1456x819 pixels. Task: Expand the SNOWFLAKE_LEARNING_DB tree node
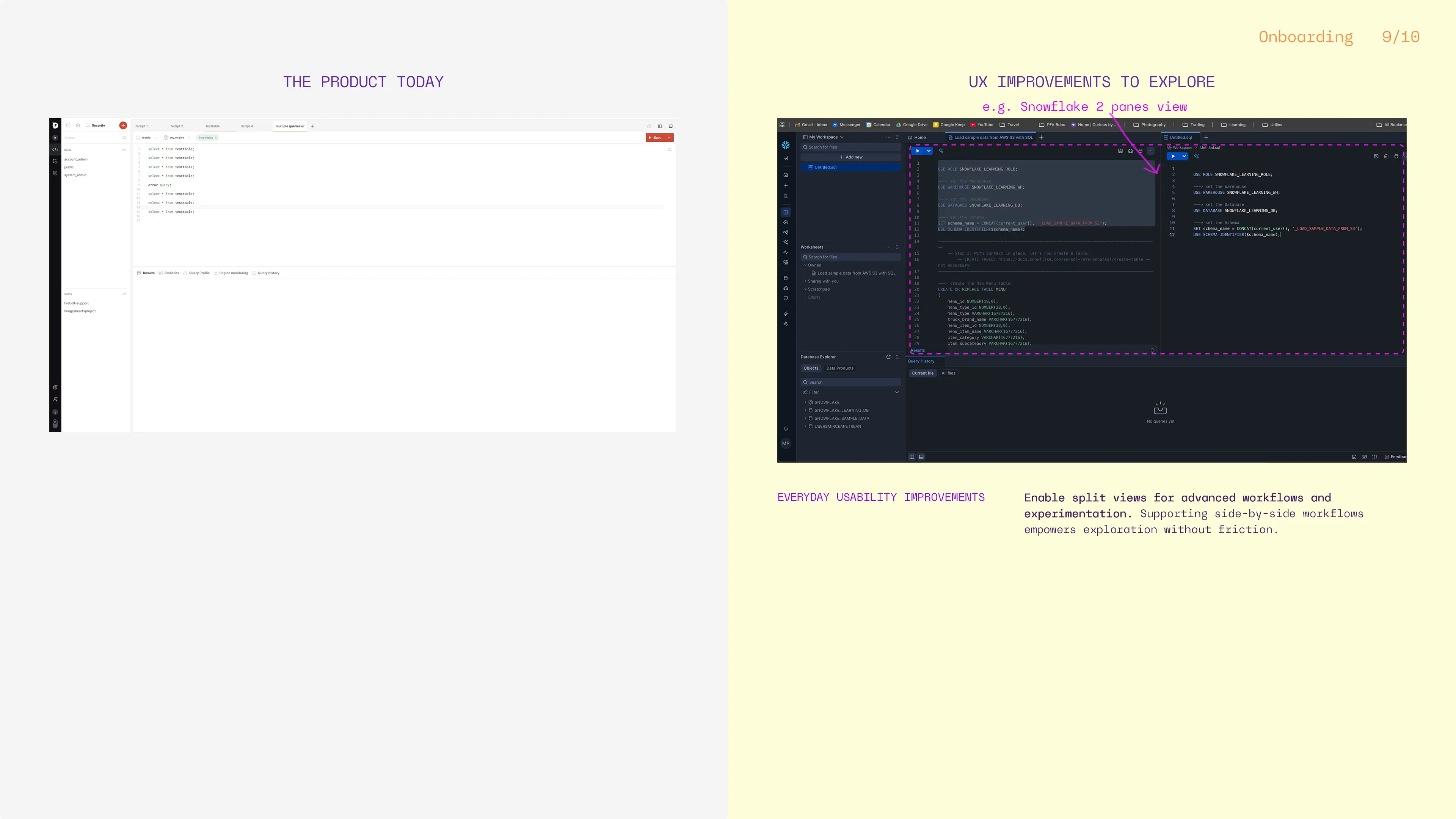(805, 410)
